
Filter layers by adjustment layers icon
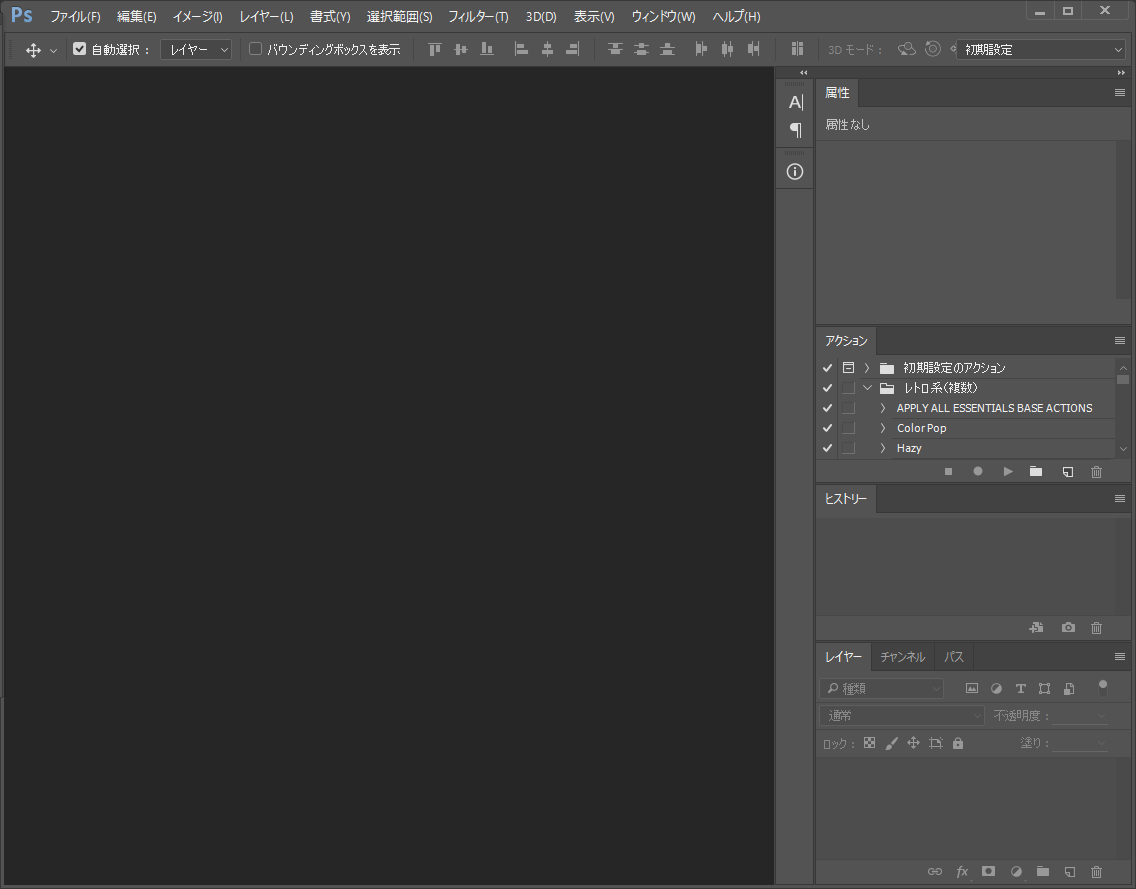(x=997, y=688)
